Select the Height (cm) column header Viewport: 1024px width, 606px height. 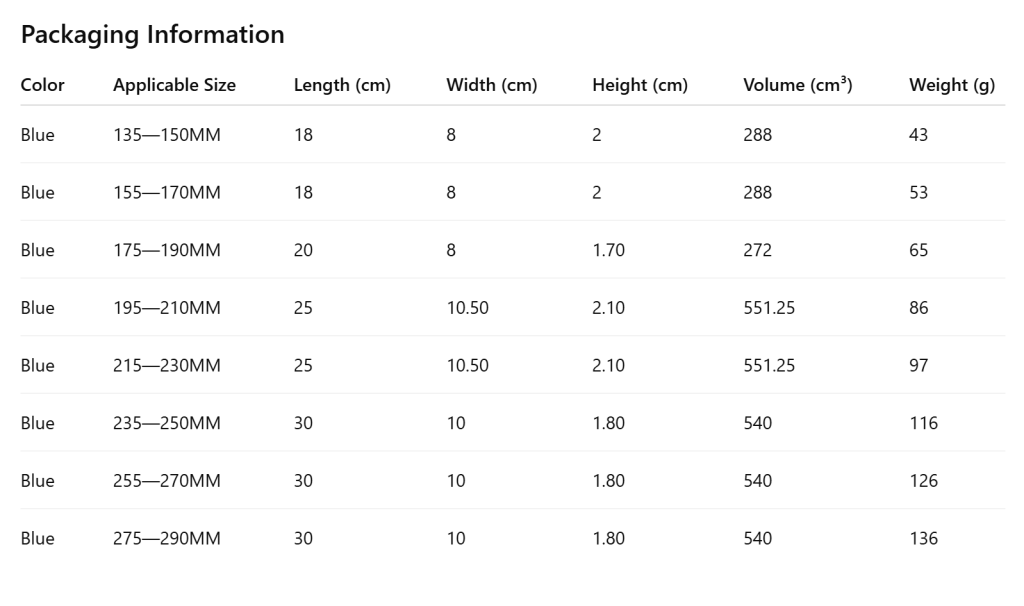tap(640, 85)
